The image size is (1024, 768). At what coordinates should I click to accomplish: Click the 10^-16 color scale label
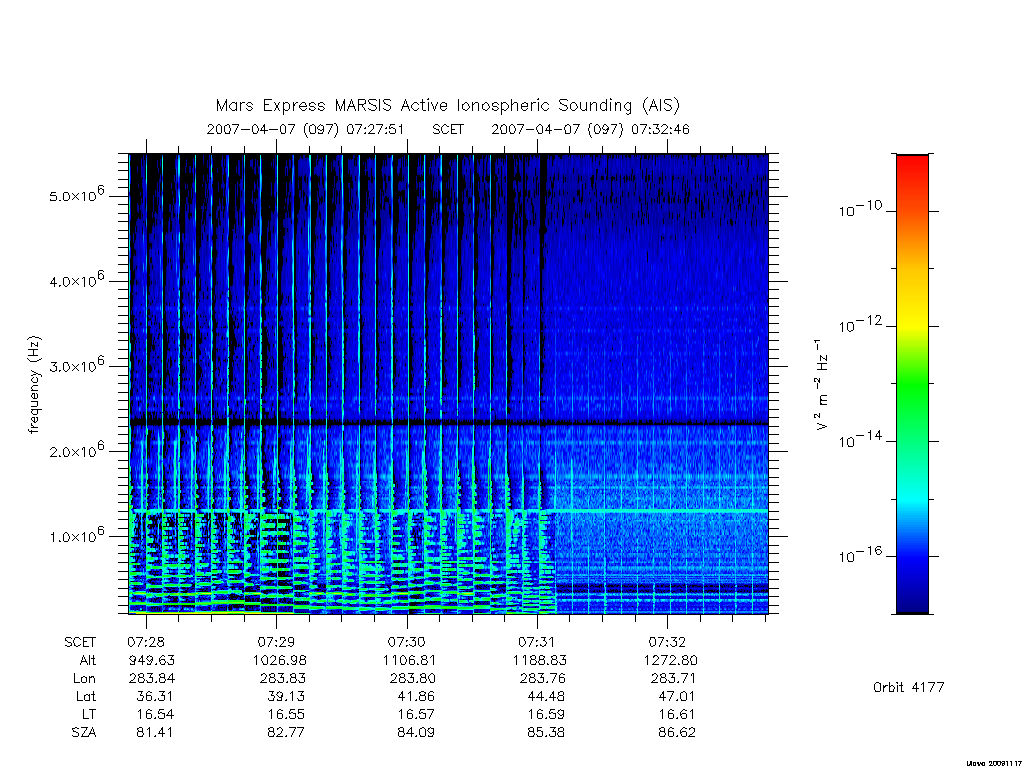(860, 555)
